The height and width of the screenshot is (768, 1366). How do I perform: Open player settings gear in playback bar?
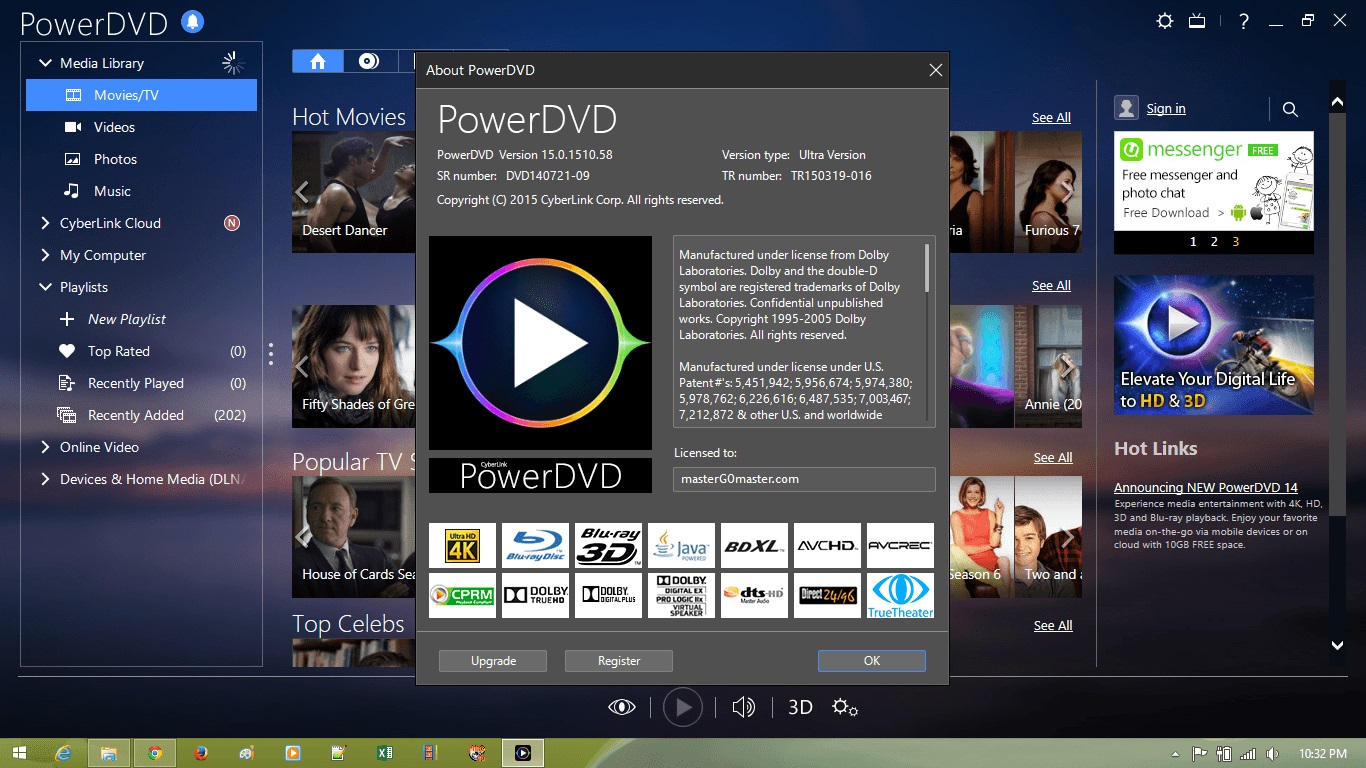(x=845, y=707)
